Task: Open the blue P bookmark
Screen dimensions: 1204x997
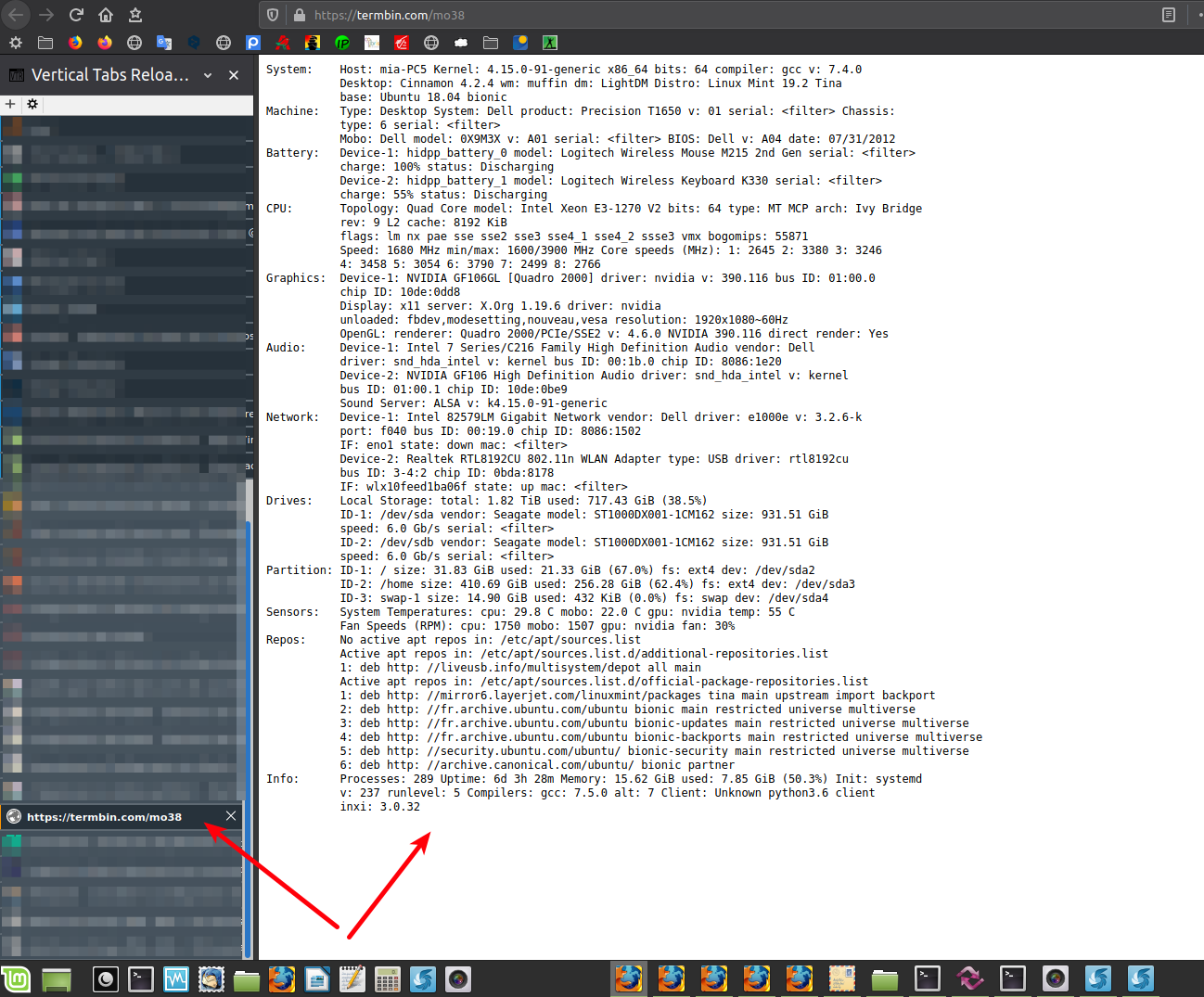Action: click(253, 43)
